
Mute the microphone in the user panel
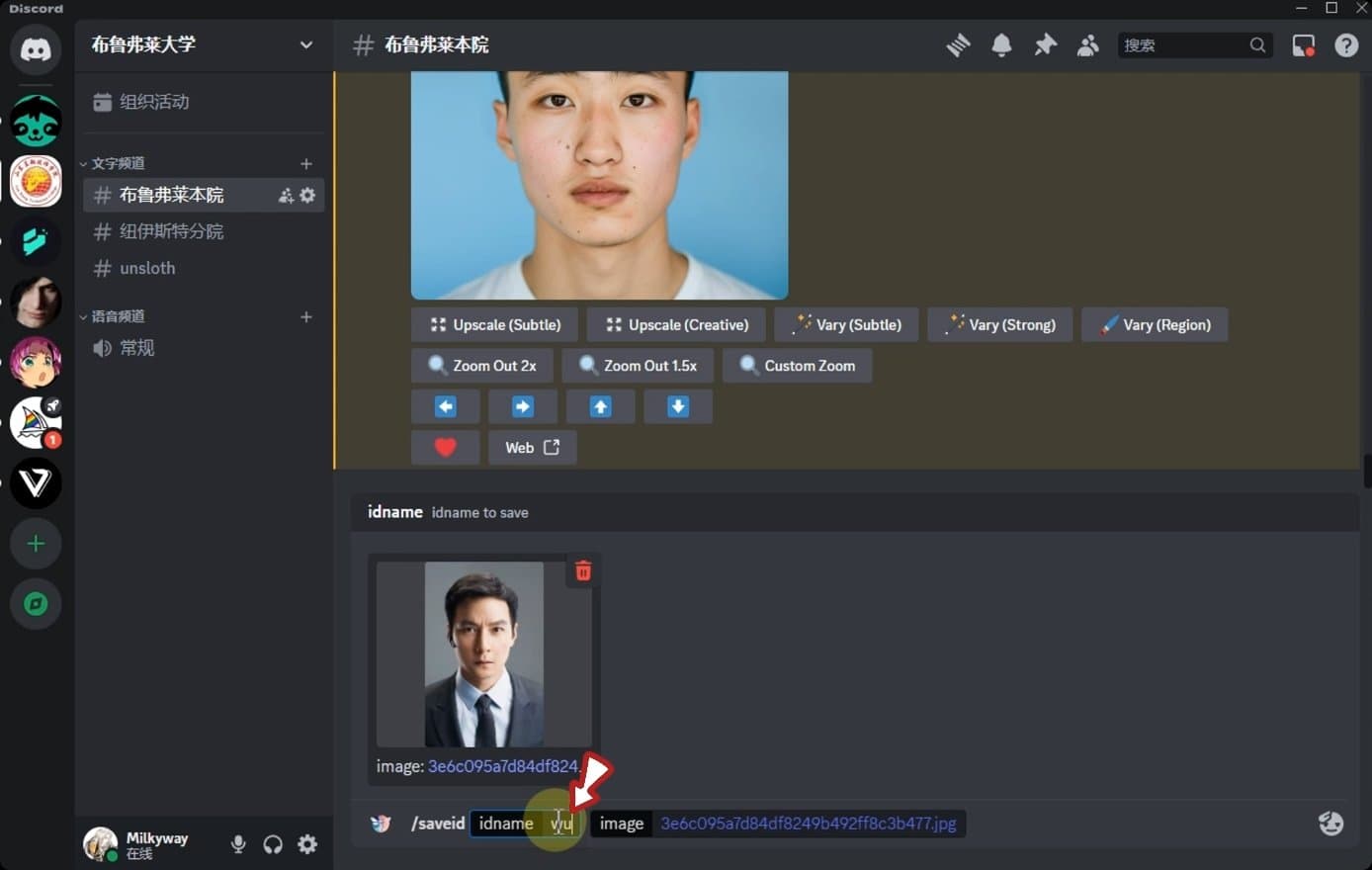238,843
